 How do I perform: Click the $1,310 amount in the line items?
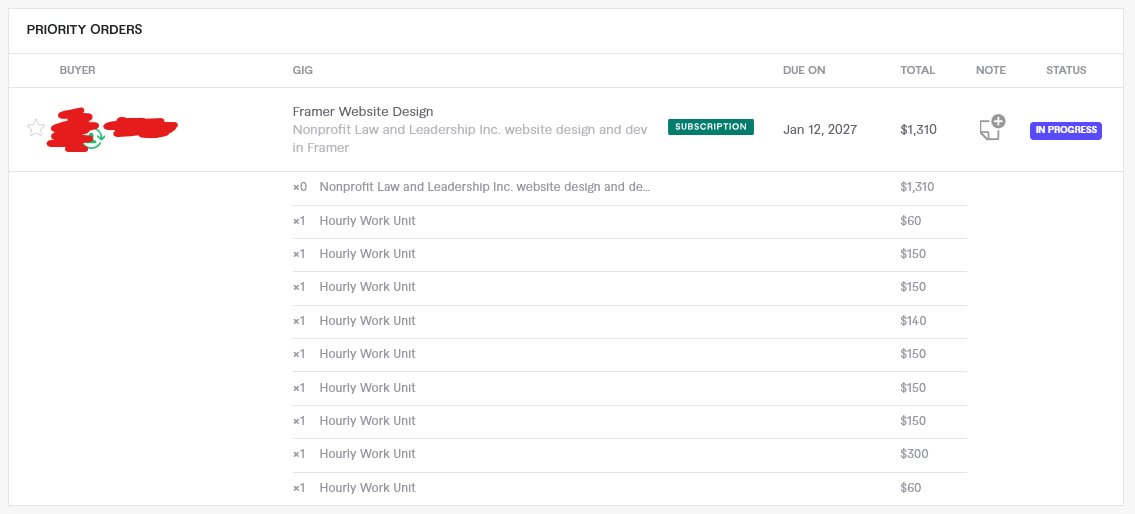point(917,187)
